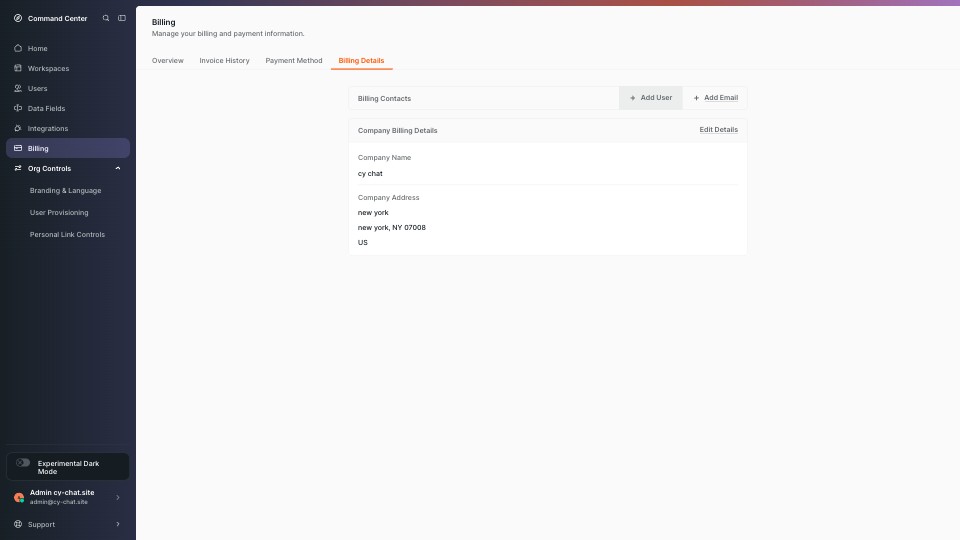Click the Workspaces sidebar icon

(x=18, y=68)
